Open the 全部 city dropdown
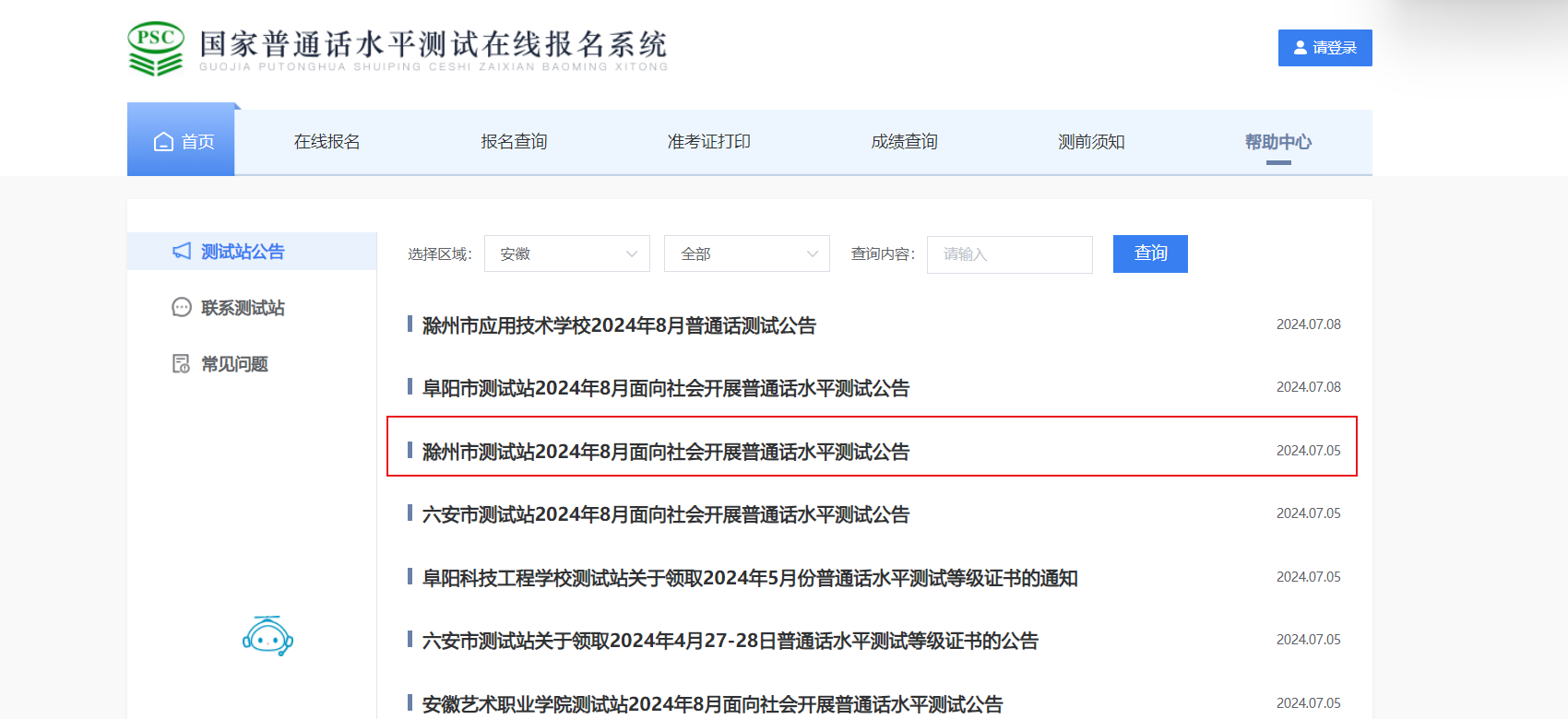This screenshot has height=719, width=1568. (746, 254)
